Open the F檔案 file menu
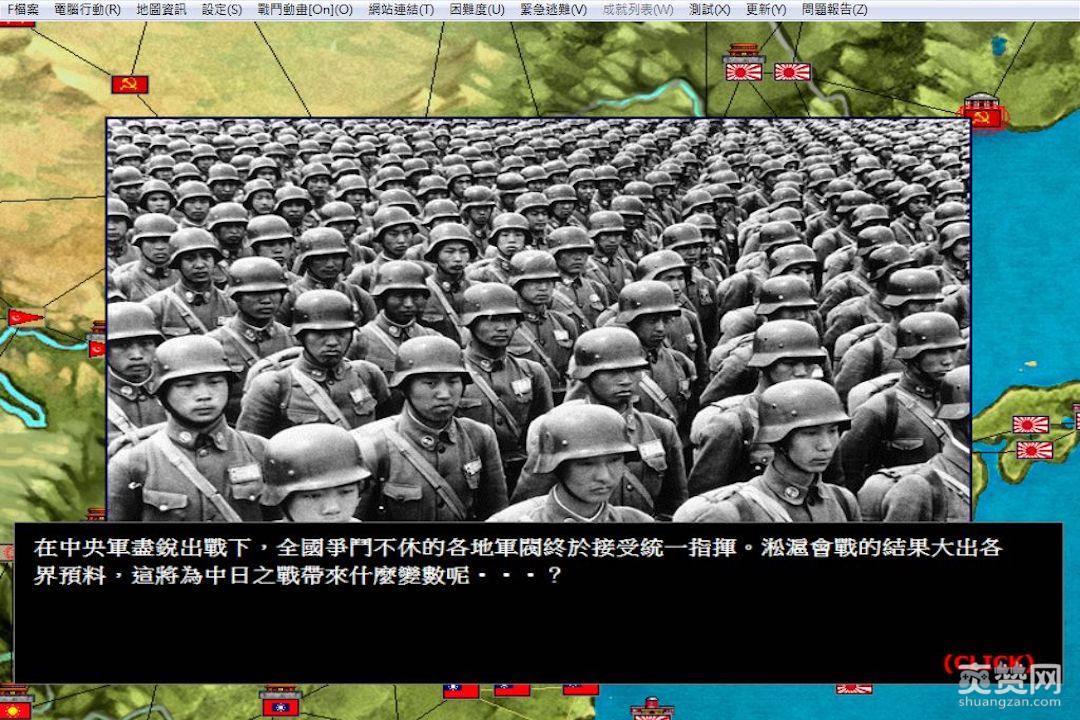1080x720 pixels. point(21,8)
